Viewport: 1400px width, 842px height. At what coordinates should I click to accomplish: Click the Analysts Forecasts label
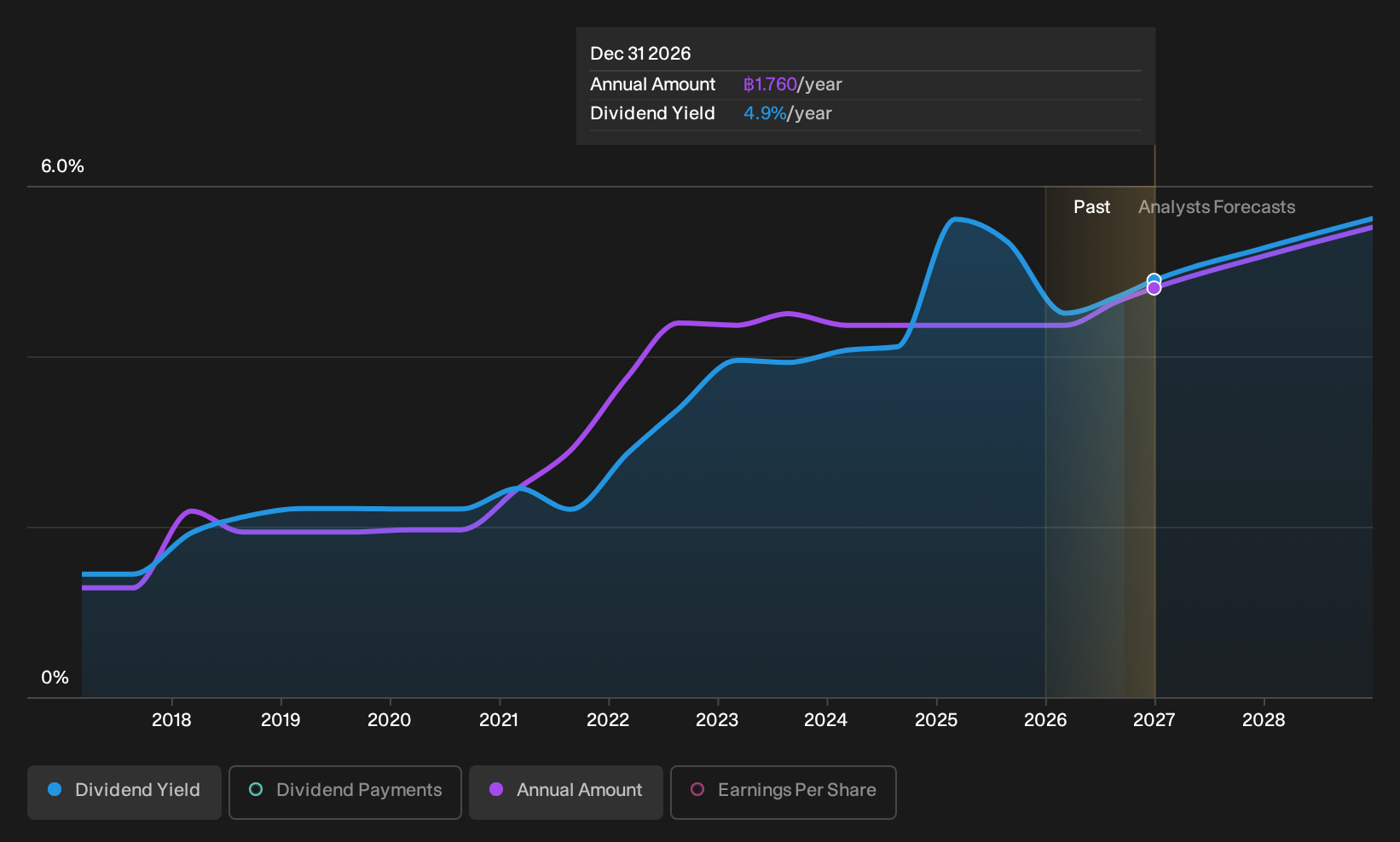pos(1217,207)
